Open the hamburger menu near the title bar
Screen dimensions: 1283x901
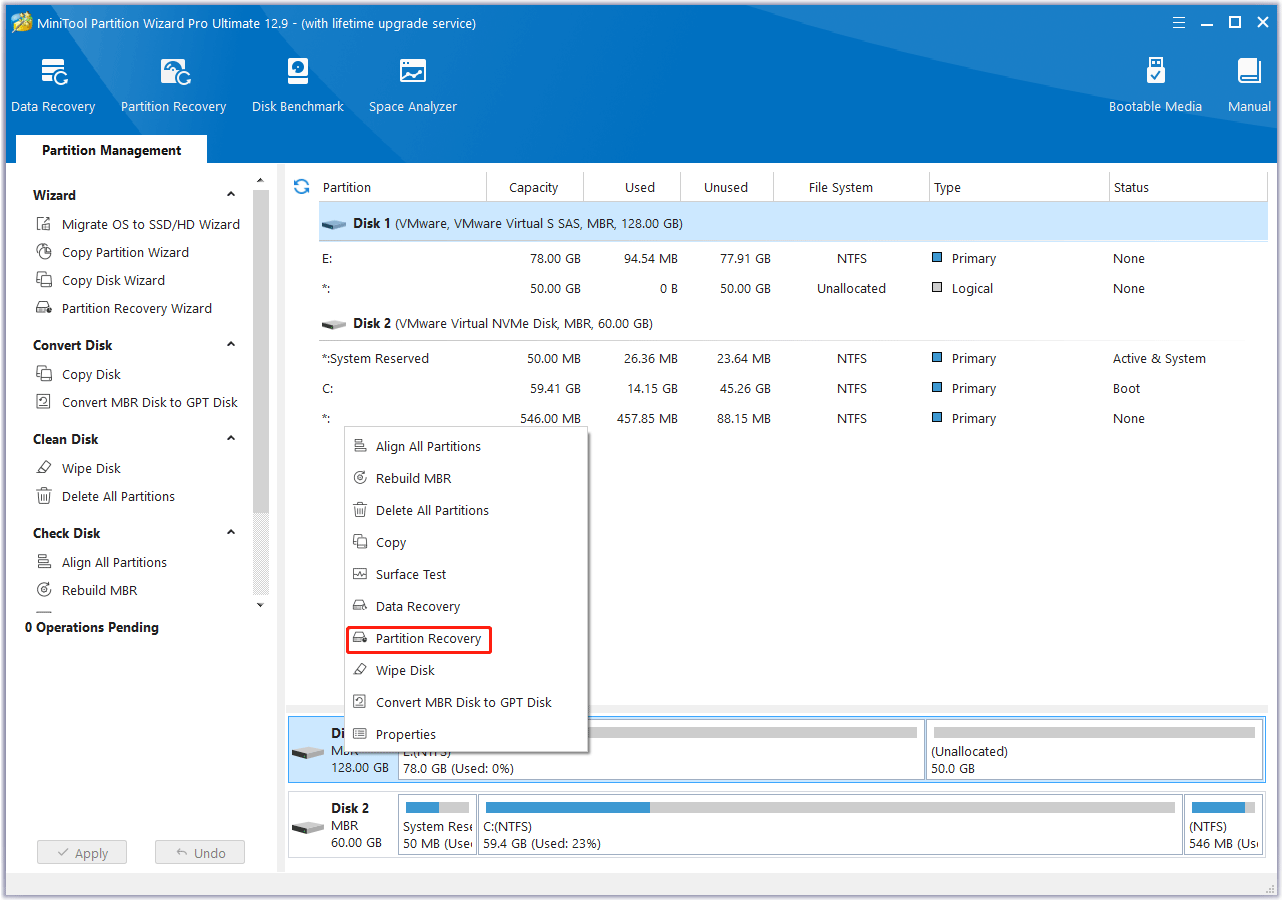pos(1178,21)
